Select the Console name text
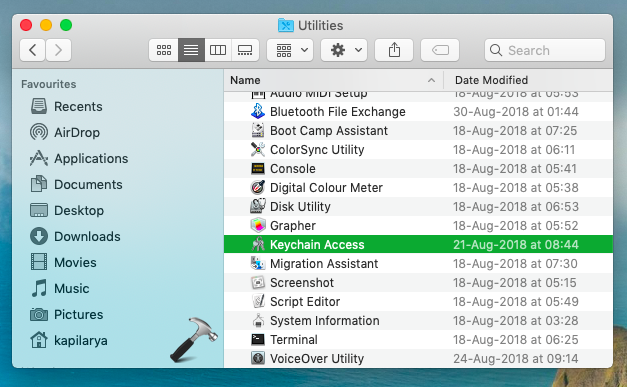 (293, 168)
